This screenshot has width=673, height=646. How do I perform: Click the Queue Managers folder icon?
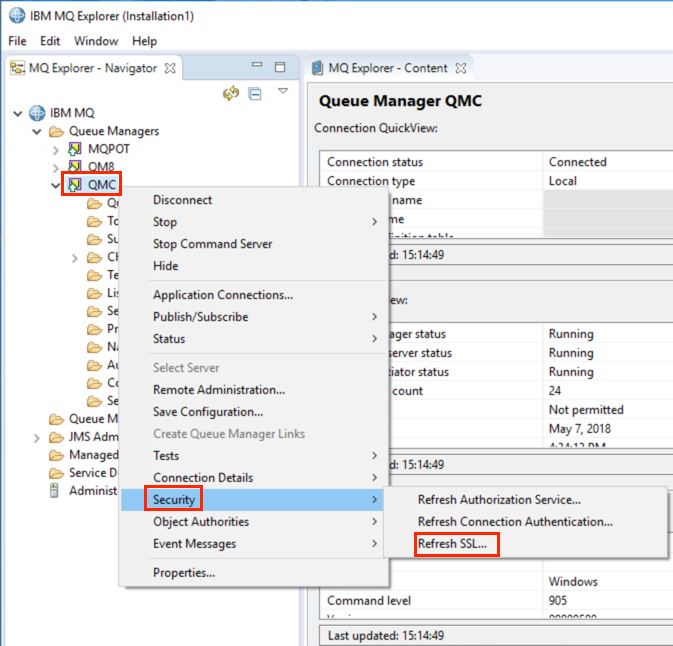pos(56,131)
